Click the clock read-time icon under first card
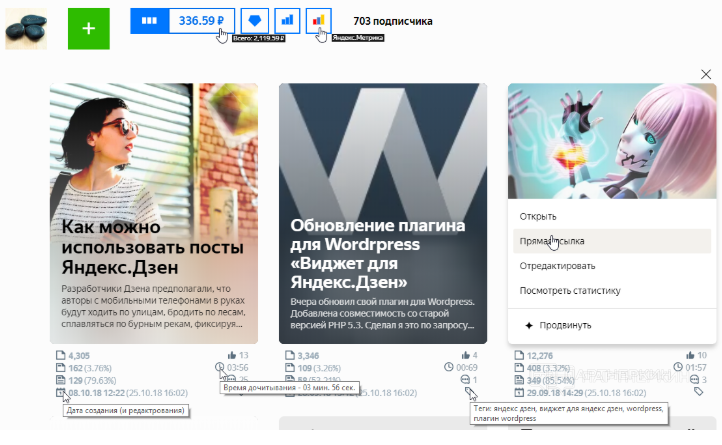Screen dimensions: 722x445 click(x=219, y=367)
